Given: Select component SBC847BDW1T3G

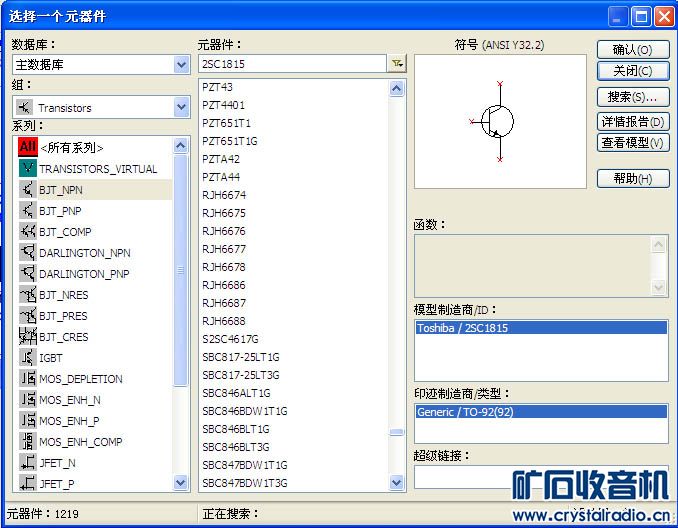Looking at the screenshot, I should (x=244, y=483).
